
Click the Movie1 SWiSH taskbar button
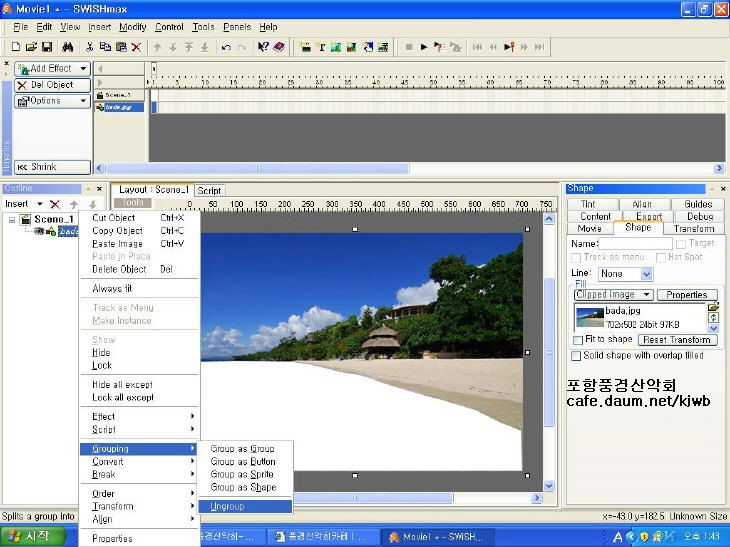436,537
